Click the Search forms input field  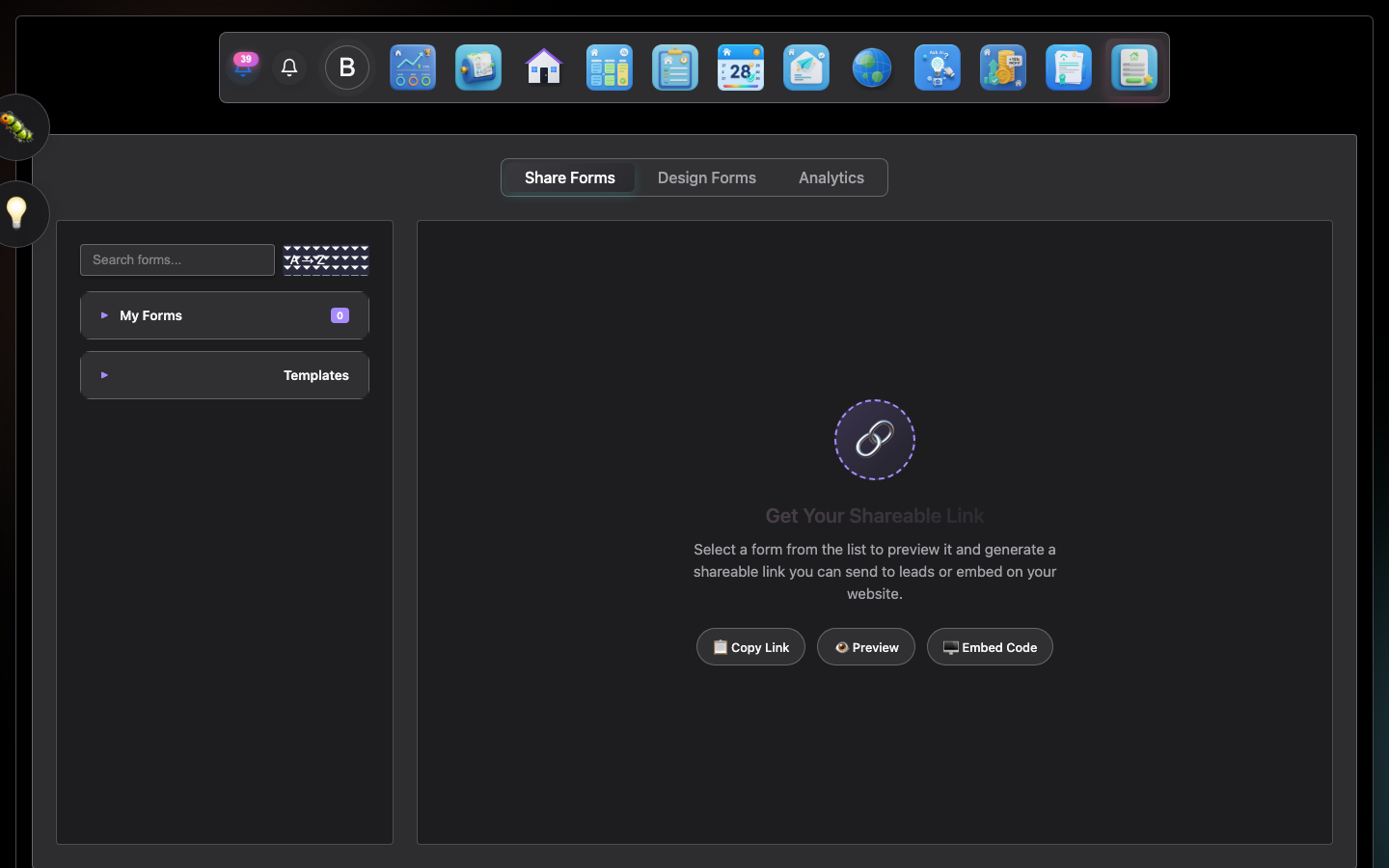click(177, 259)
